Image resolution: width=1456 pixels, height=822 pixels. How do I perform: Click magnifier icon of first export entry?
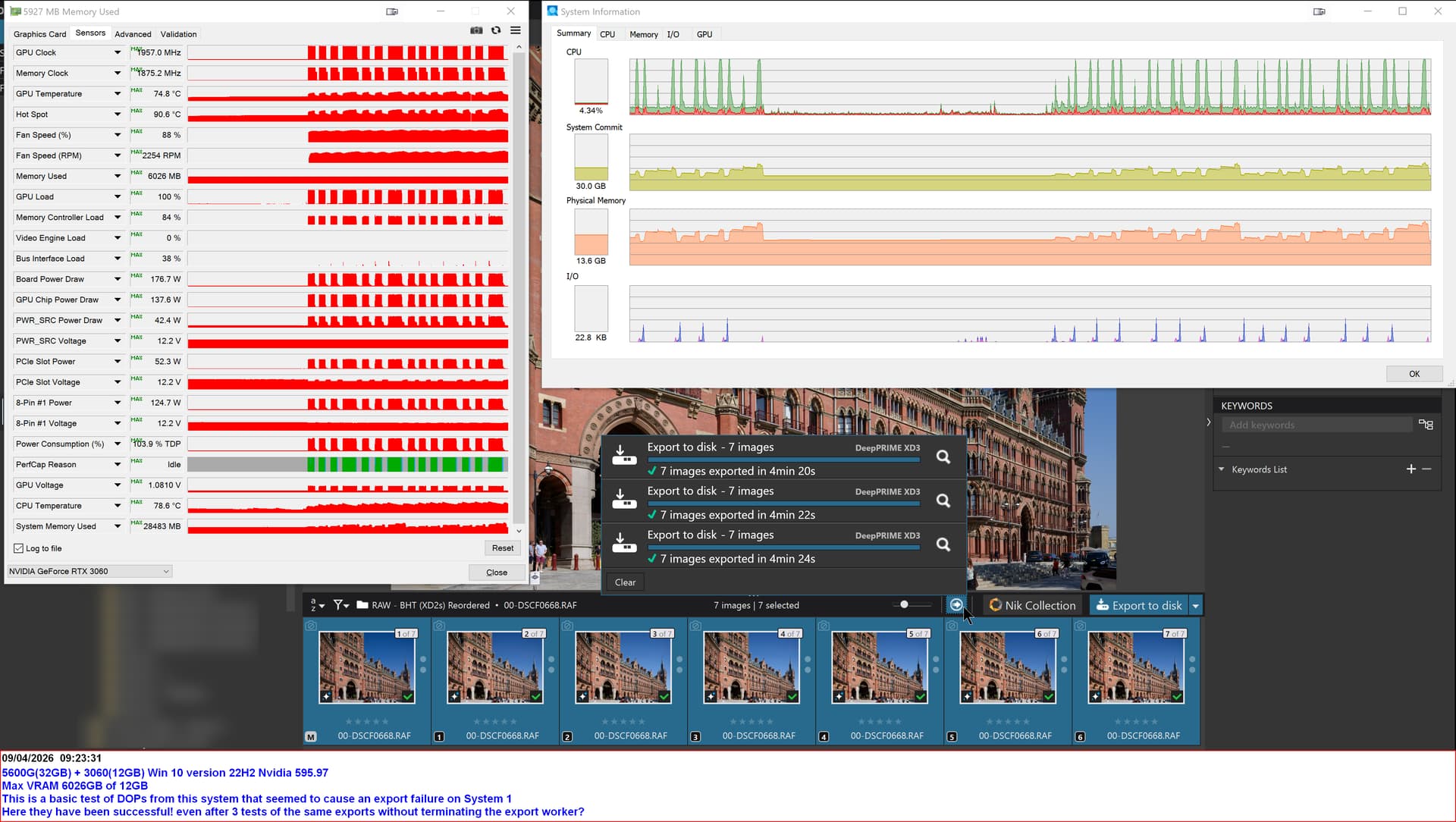[x=943, y=456]
